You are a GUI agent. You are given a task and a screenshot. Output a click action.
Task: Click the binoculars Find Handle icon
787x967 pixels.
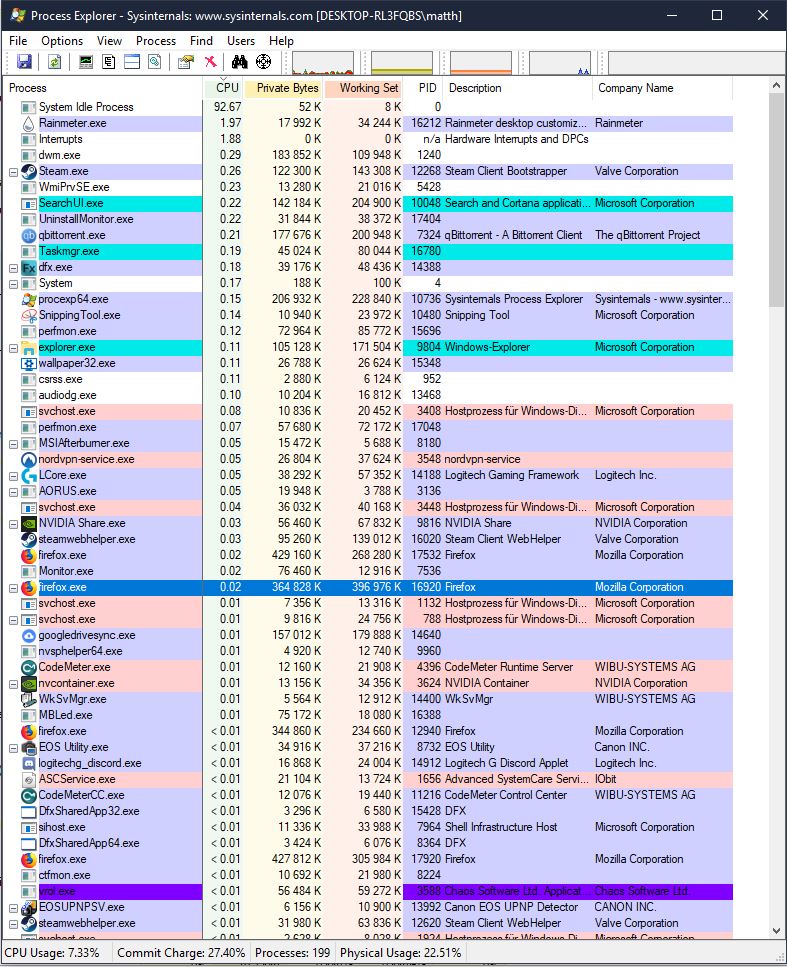pyautogui.click(x=240, y=62)
